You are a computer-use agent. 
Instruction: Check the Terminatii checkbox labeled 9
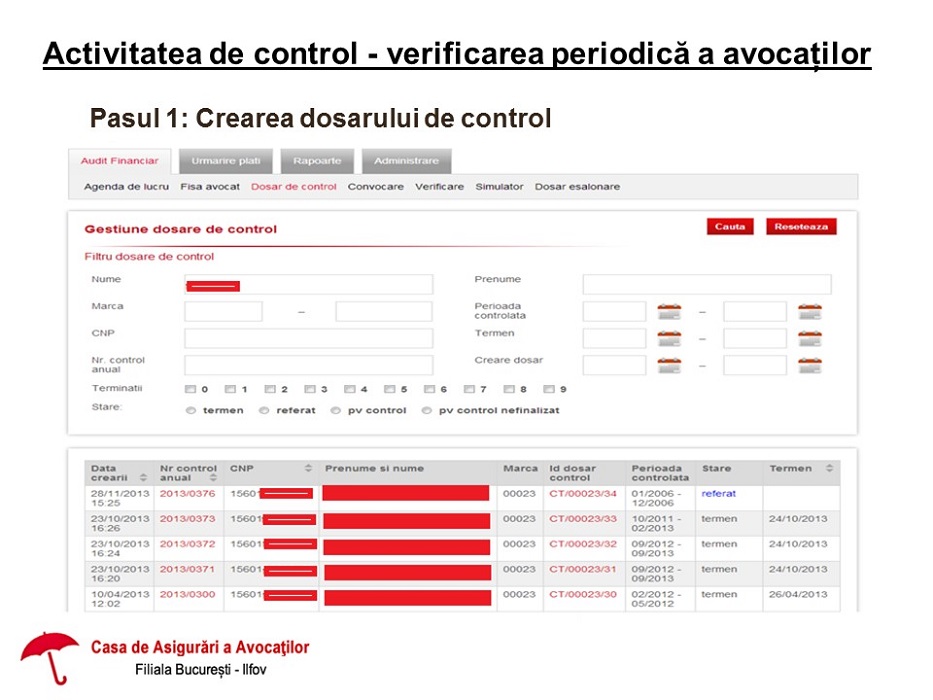coord(549,389)
